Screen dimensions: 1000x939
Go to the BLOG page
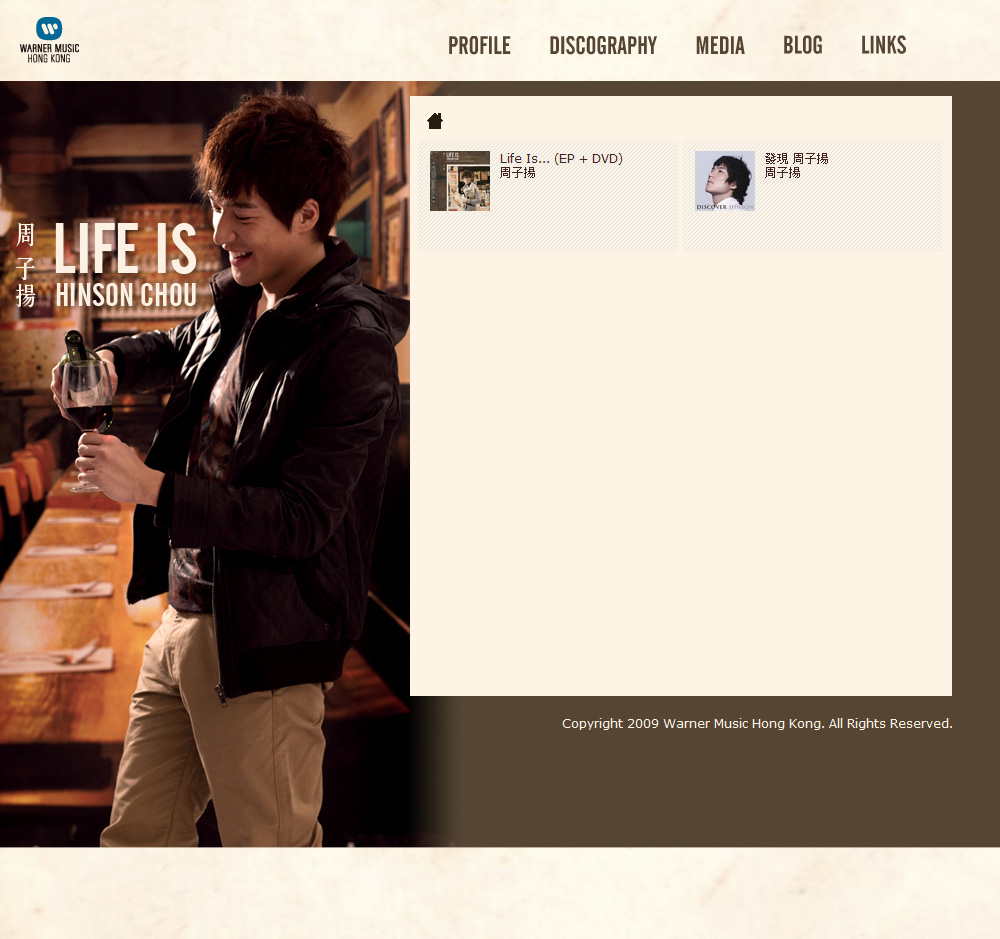coord(802,46)
